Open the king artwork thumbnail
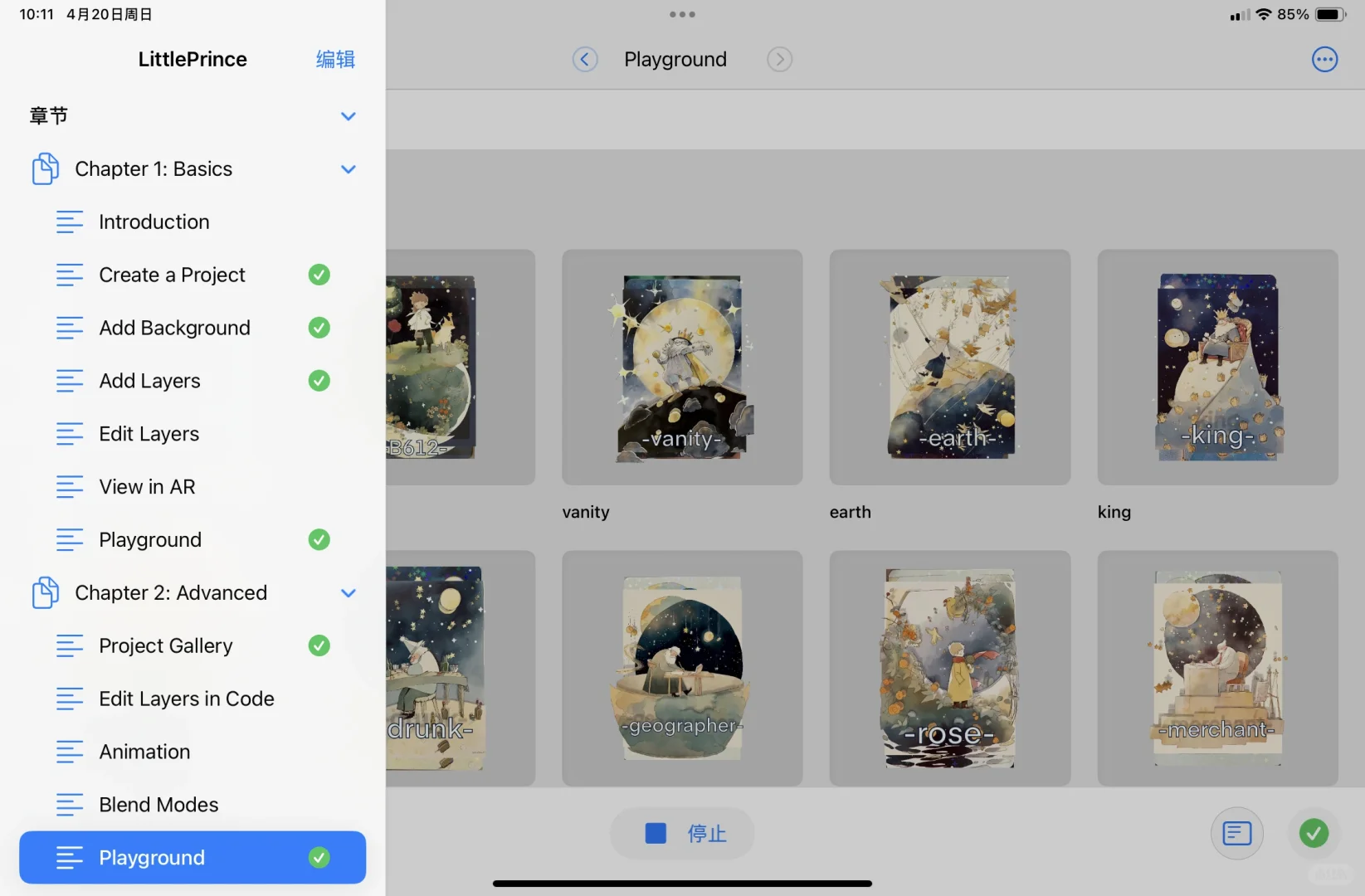The width and height of the screenshot is (1365, 896). coord(1217,368)
